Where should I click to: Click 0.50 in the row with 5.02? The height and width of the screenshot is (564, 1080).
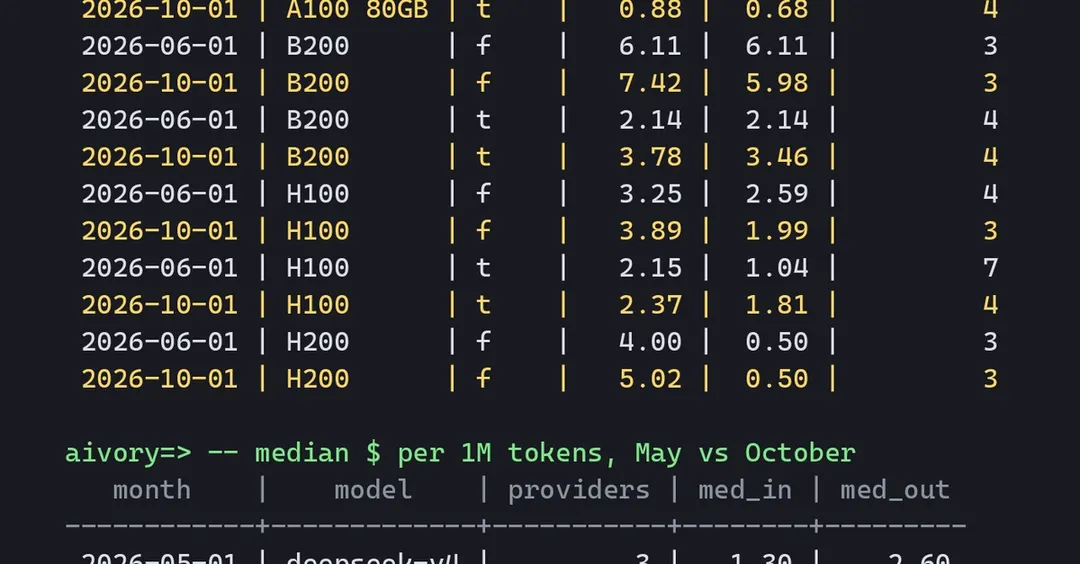pyautogui.click(x=777, y=379)
